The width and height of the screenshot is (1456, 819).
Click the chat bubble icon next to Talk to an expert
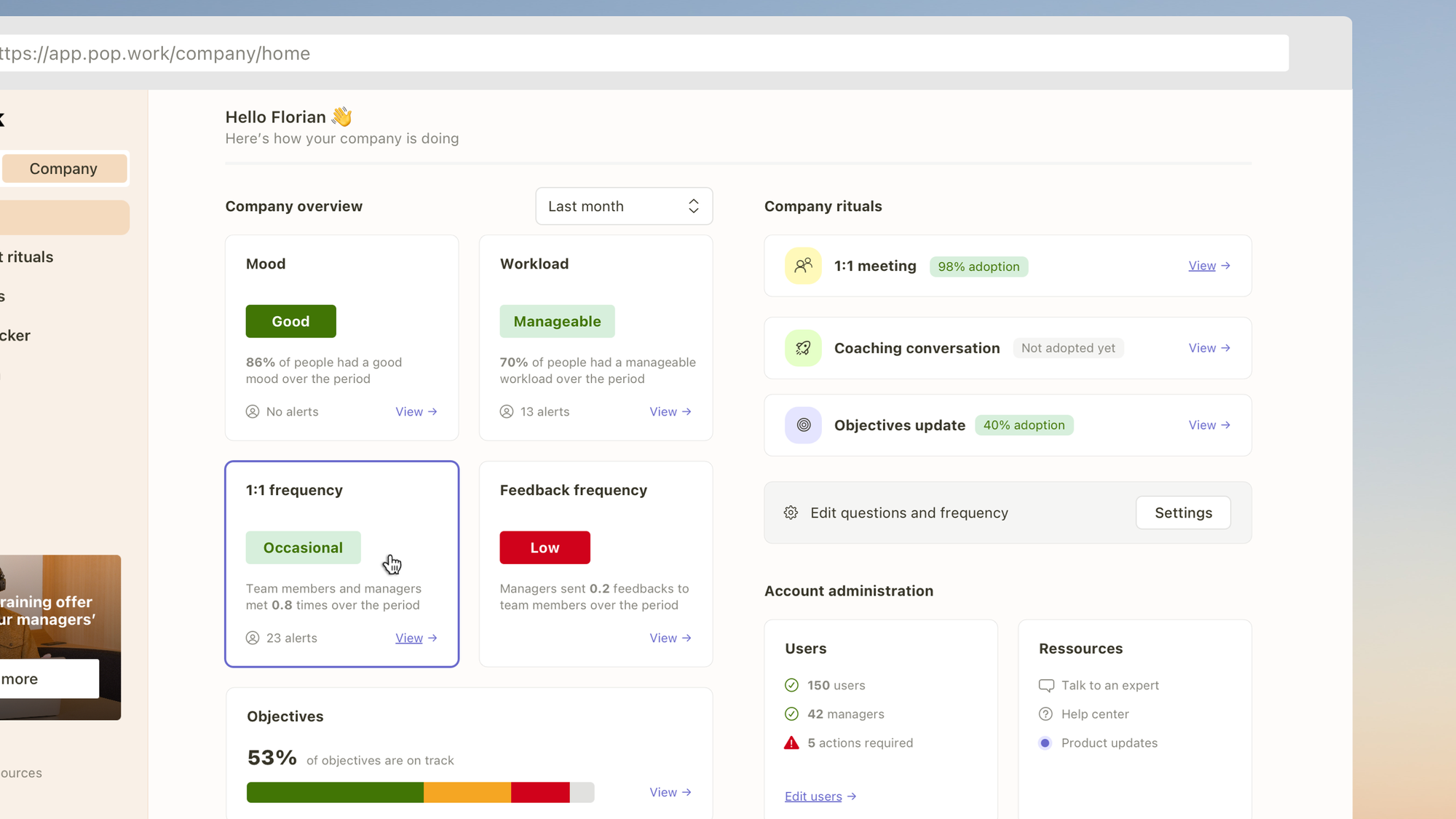pyautogui.click(x=1046, y=685)
